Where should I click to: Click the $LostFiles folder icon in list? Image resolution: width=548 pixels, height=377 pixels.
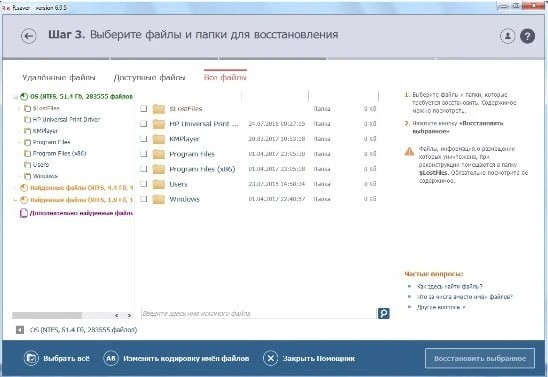pos(159,109)
